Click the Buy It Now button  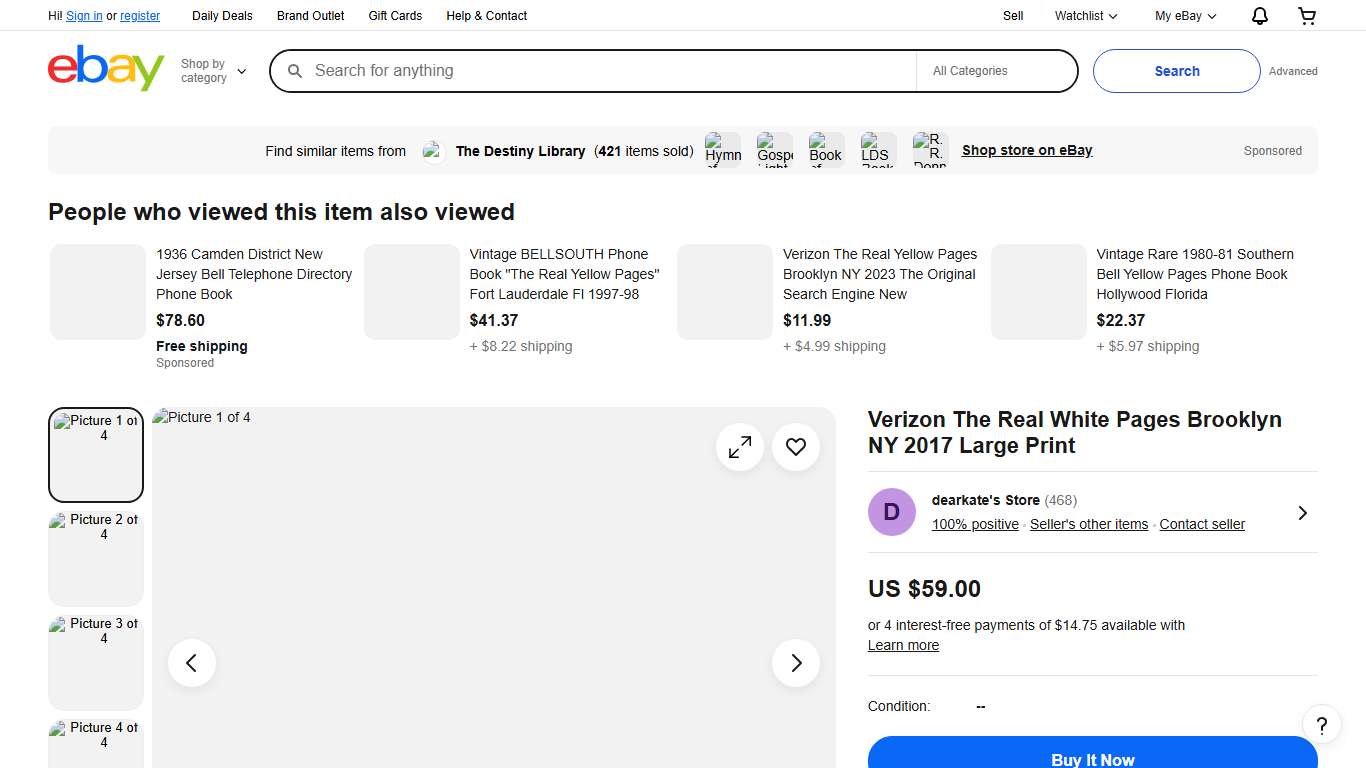tap(1092, 758)
